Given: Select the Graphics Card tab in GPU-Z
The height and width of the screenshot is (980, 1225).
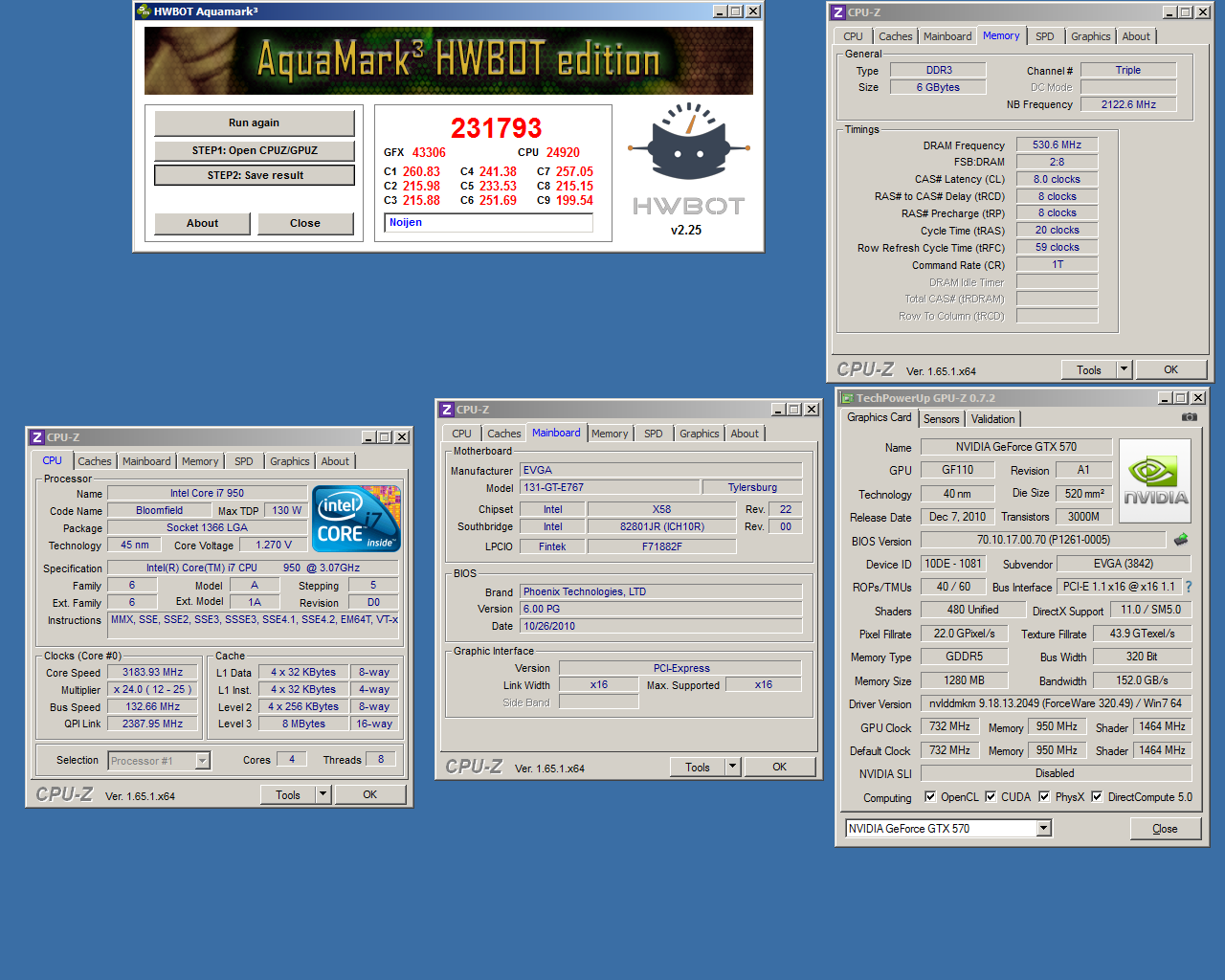Looking at the screenshot, I should (880, 417).
